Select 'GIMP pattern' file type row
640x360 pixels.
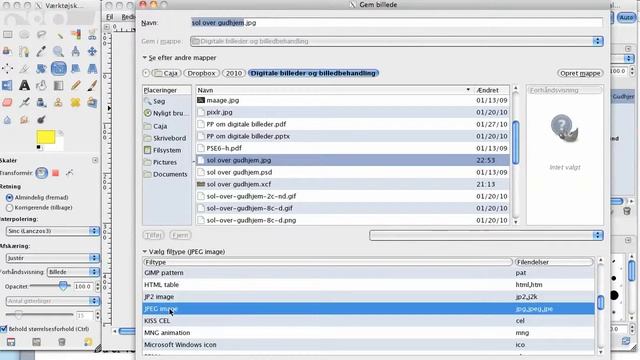pyautogui.click(x=369, y=273)
